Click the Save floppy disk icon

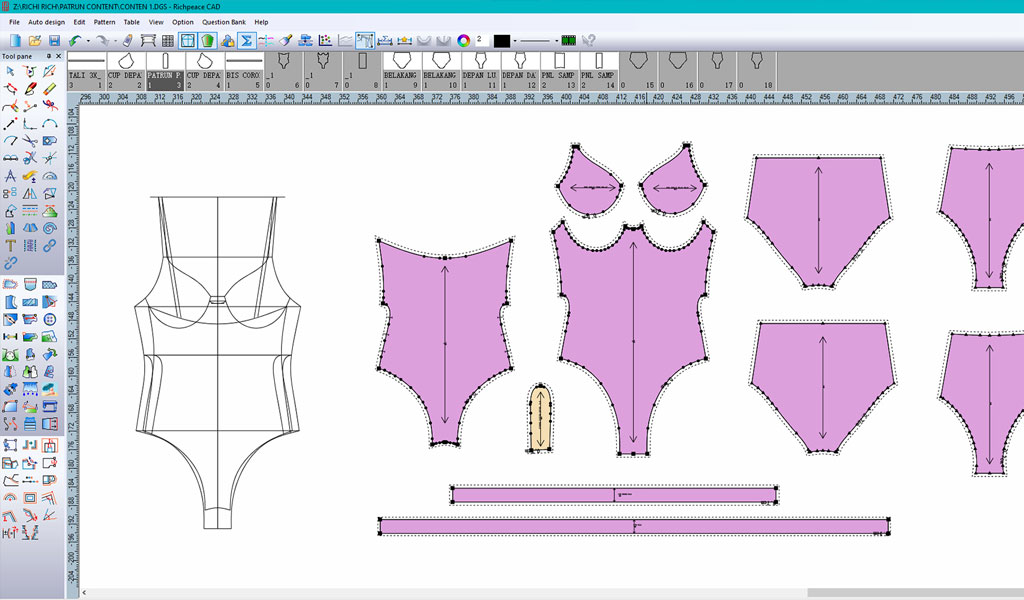click(x=54, y=41)
